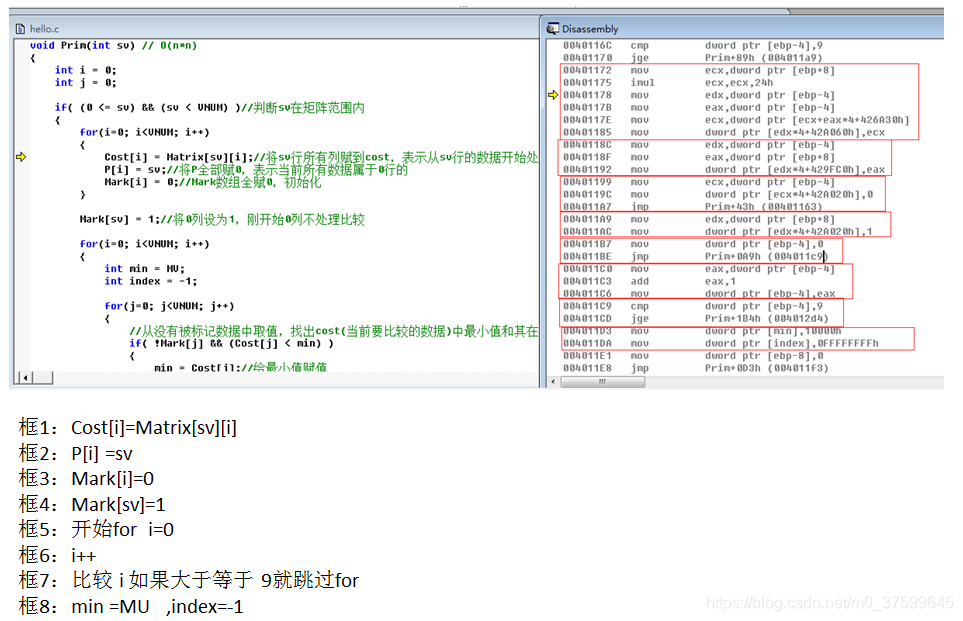Click disassembly line 00401175 imul ecx,ecx,24h
Viewport: 963px width, 621px height.
pyautogui.click(x=668, y=82)
